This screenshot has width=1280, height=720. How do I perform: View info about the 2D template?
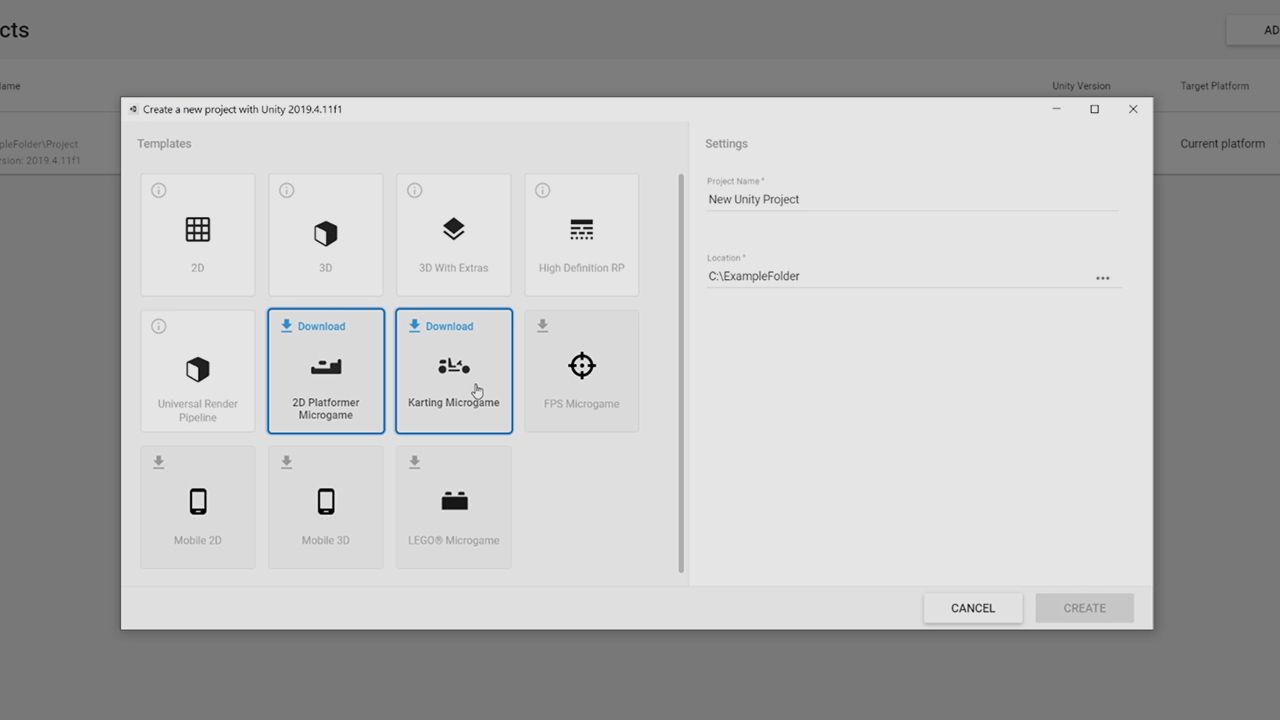[158, 190]
